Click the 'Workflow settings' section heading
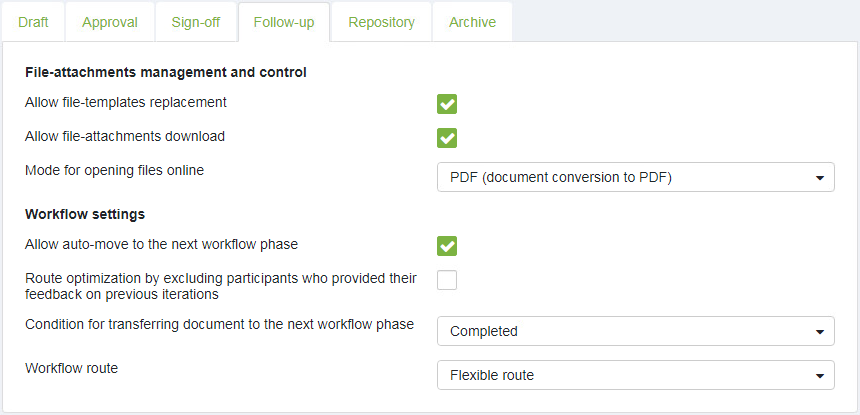 pos(85,214)
